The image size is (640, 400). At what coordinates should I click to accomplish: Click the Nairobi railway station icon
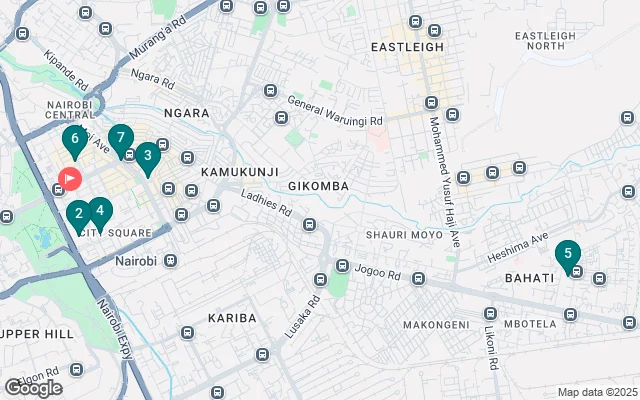[171, 260]
